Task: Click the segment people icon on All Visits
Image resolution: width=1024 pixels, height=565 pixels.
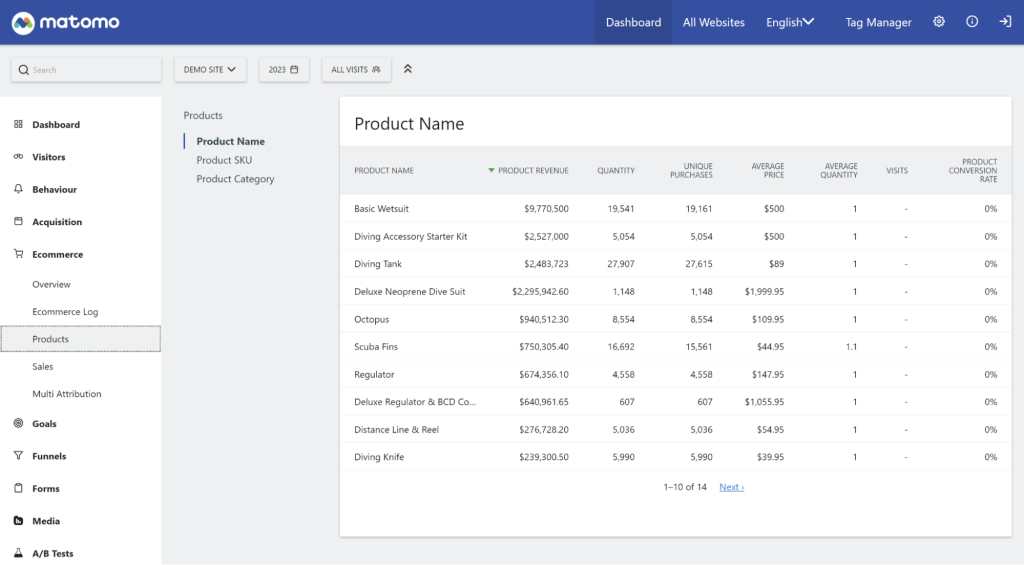Action: tap(376, 69)
